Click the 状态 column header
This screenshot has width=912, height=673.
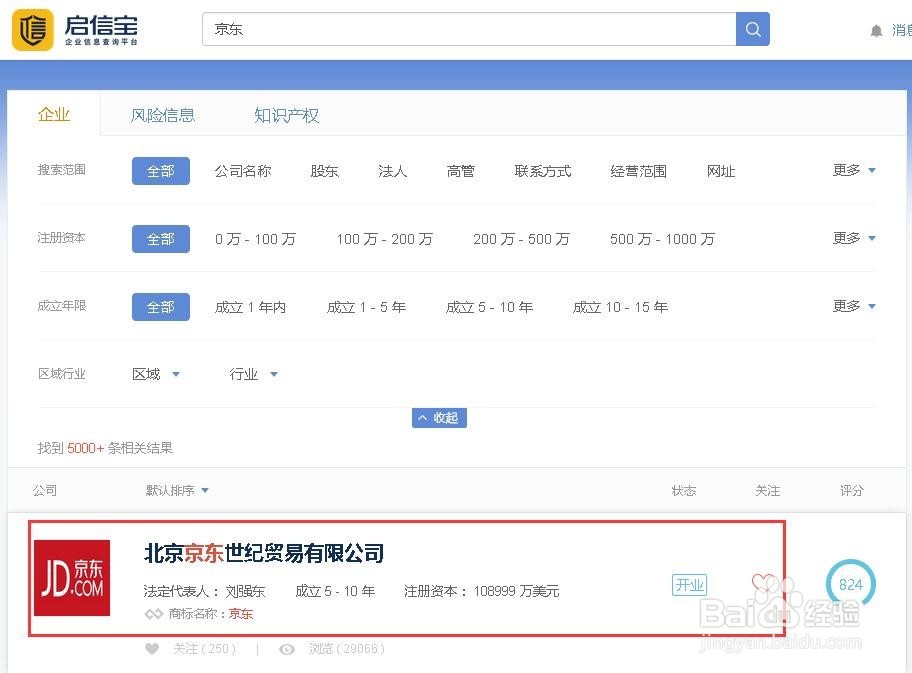pyautogui.click(x=684, y=490)
